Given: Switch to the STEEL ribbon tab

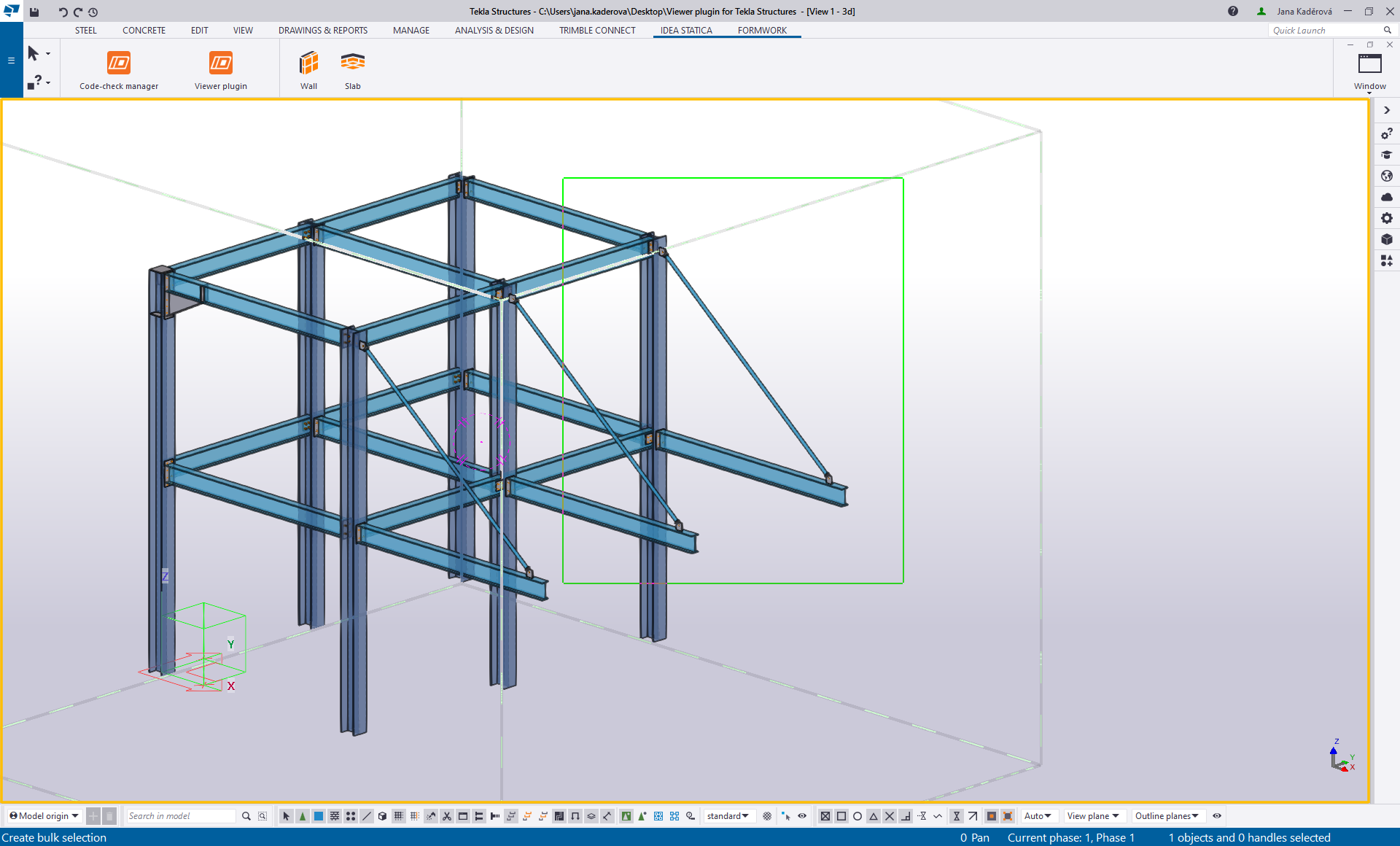Looking at the screenshot, I should [x=85, y=30].
